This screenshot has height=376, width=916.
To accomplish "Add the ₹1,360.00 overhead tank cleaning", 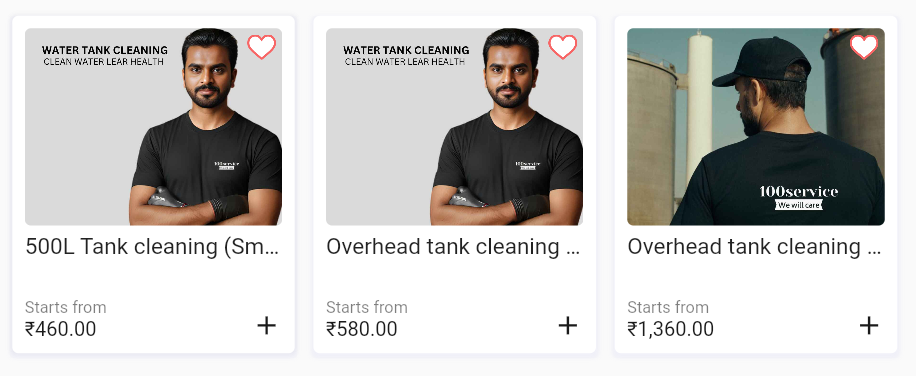I will 869,325.
